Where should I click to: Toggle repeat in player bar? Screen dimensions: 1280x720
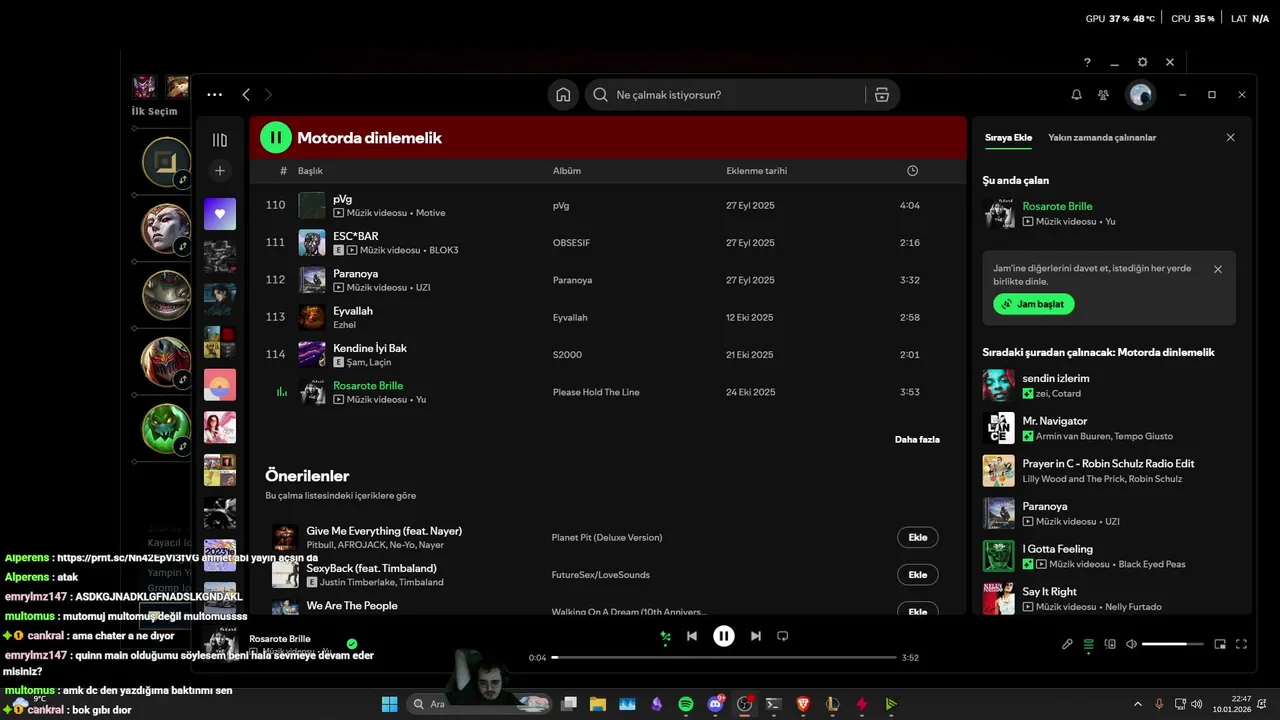click(783, 636)
